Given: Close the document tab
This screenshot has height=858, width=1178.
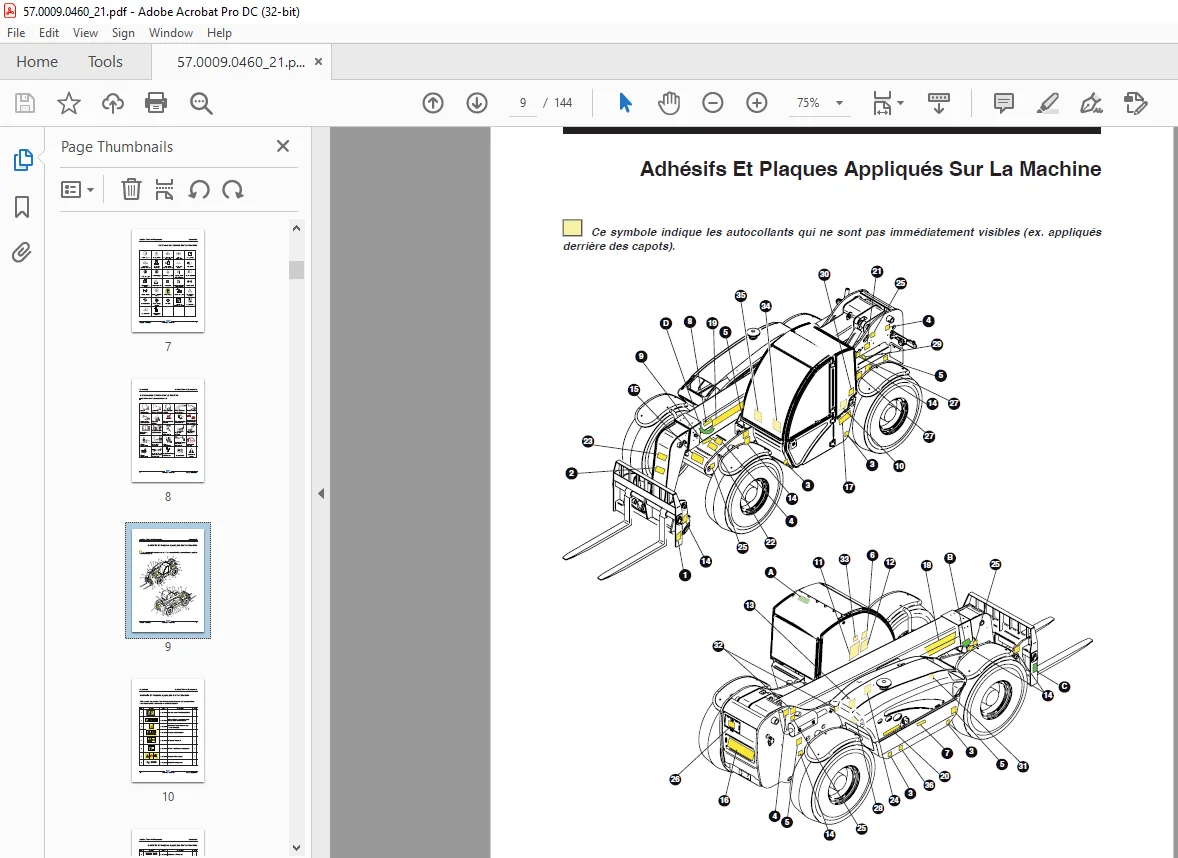Looking at the screenshot, I should [319, 62].
